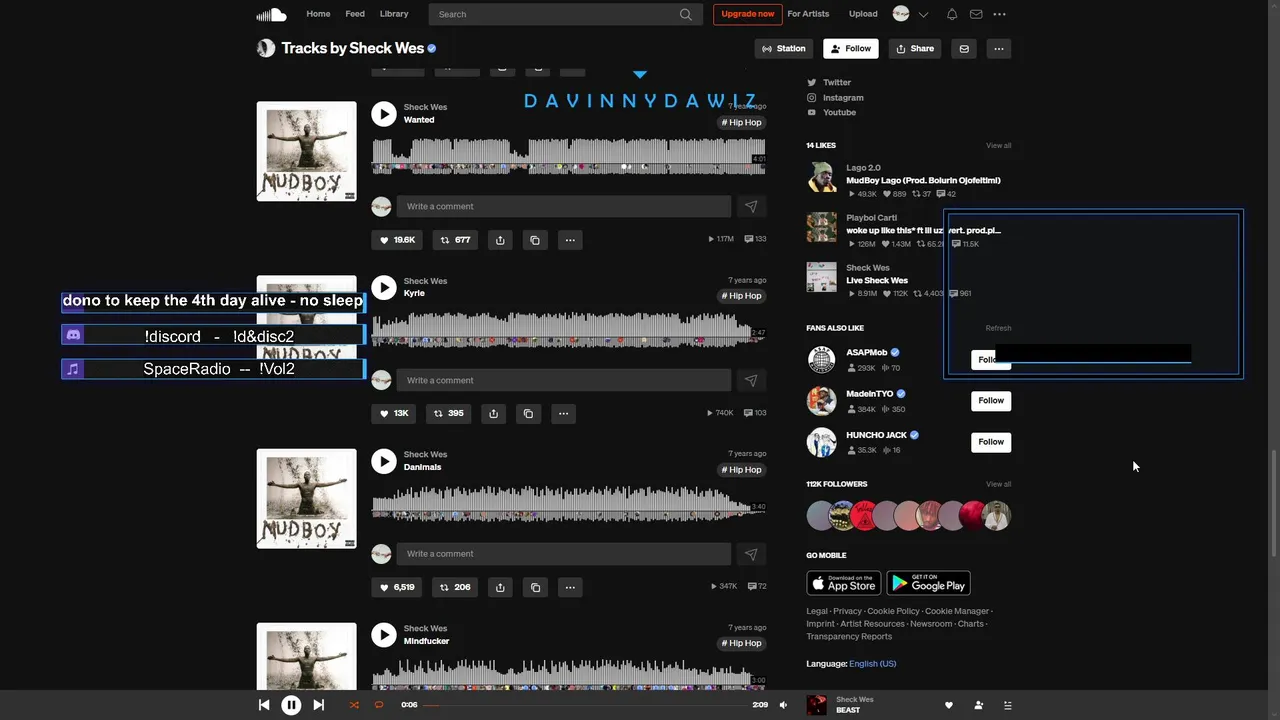
Task: Toggle shuffle in the player bar
Action: click(x=353, y=705)
